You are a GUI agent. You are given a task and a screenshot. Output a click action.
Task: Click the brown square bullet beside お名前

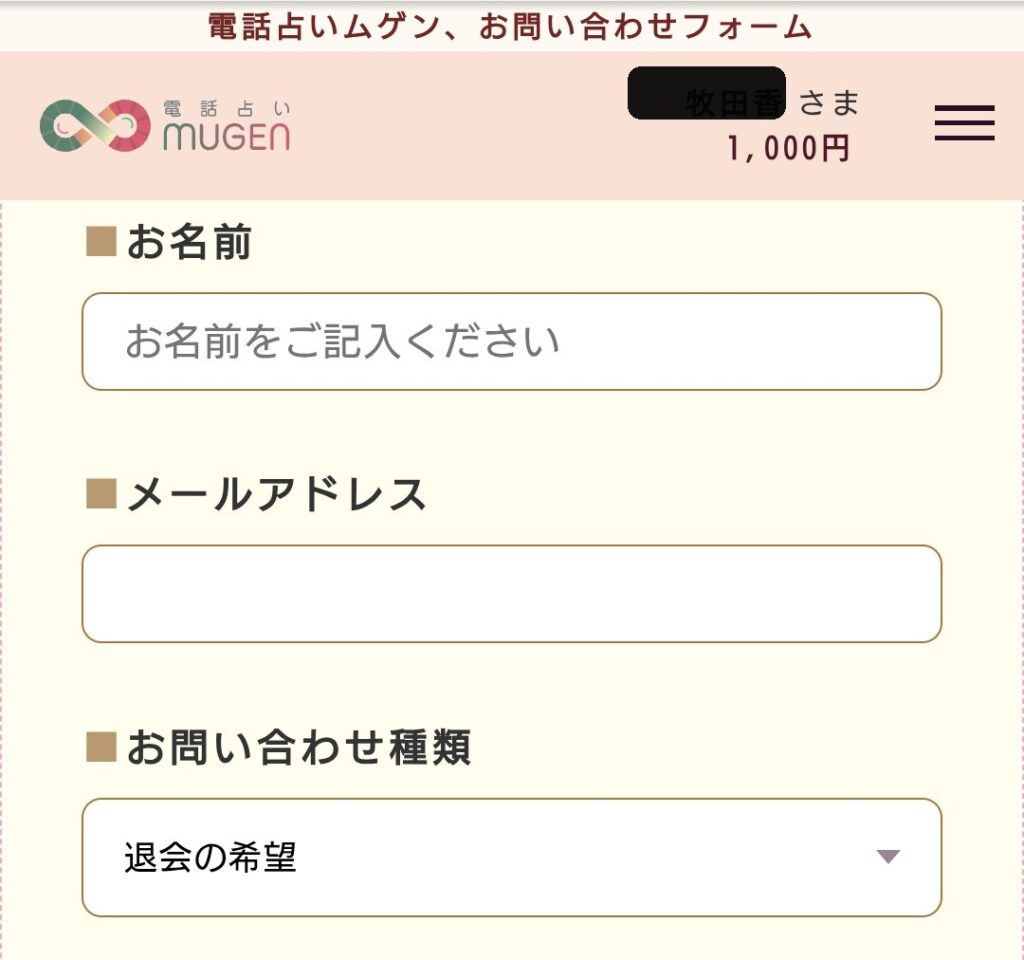pyautogui.click(x=101, y=240)
